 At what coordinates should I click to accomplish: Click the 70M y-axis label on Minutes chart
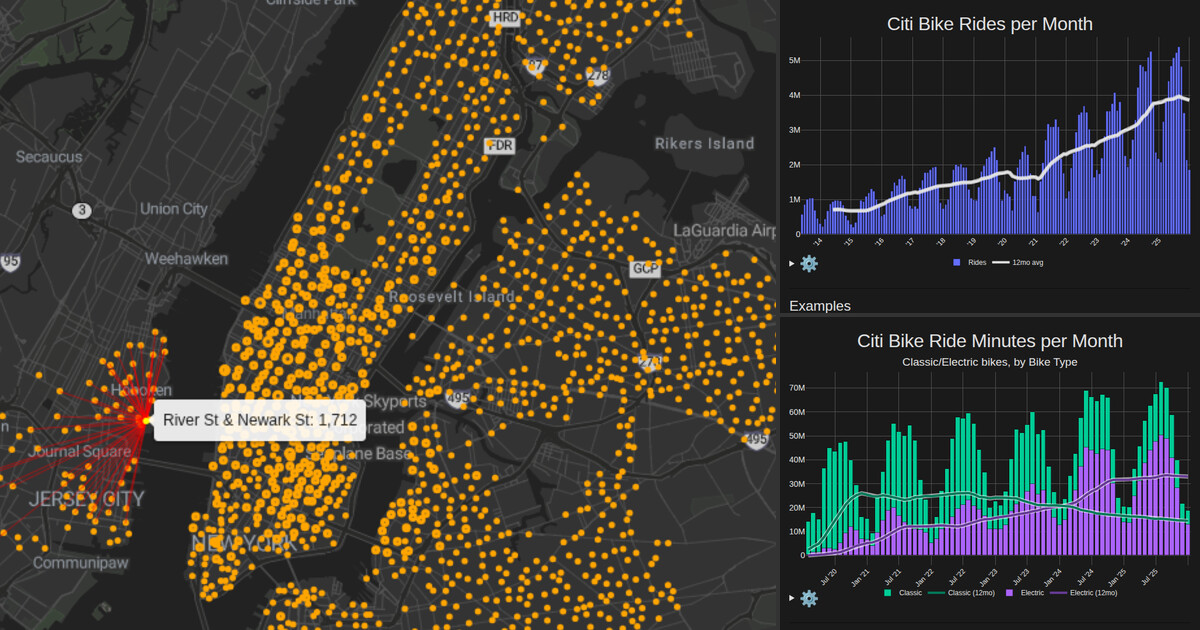coord(797,388)
